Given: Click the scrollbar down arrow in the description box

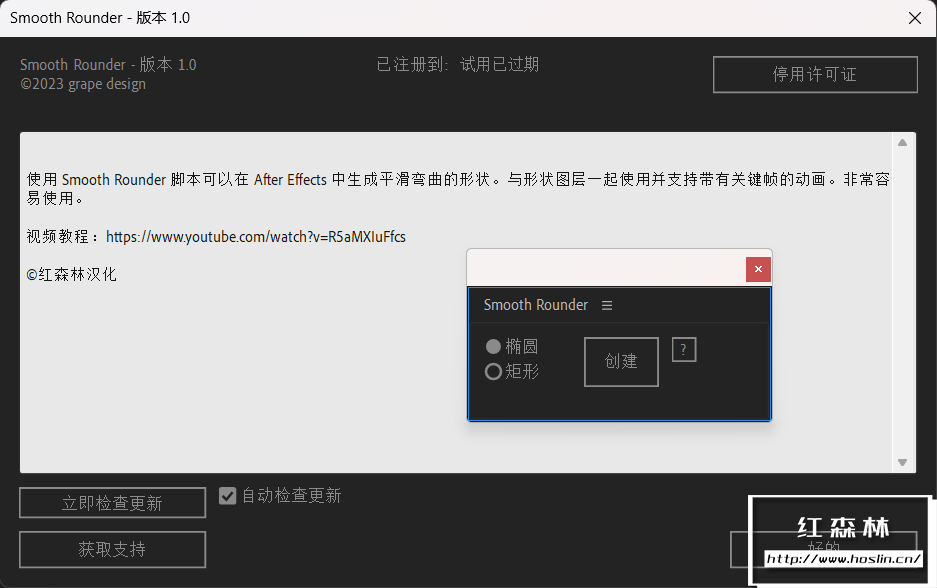Looking at the screenshot, I should pyautogui.click(x=902, y=463).
